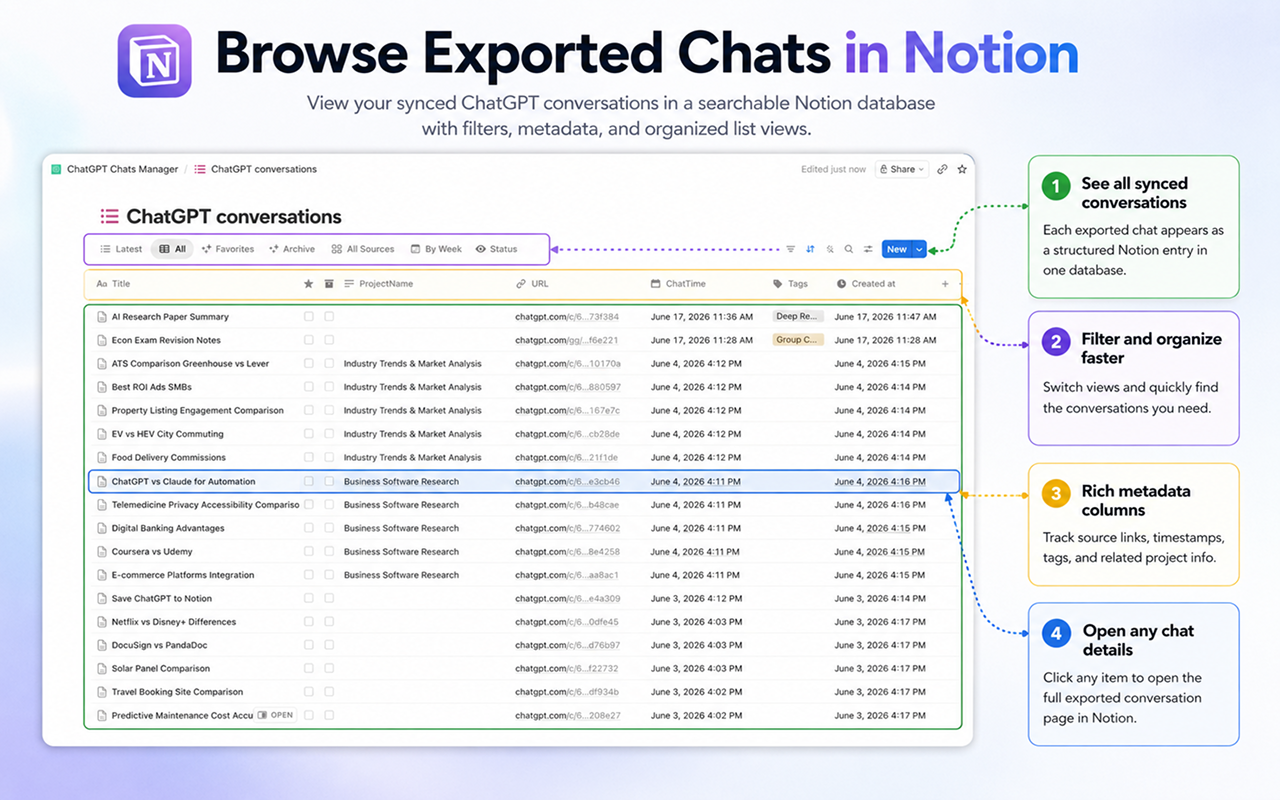The image size is (1280, 800).
Task: Click the archive box column header icon
Action: [329, 284]
